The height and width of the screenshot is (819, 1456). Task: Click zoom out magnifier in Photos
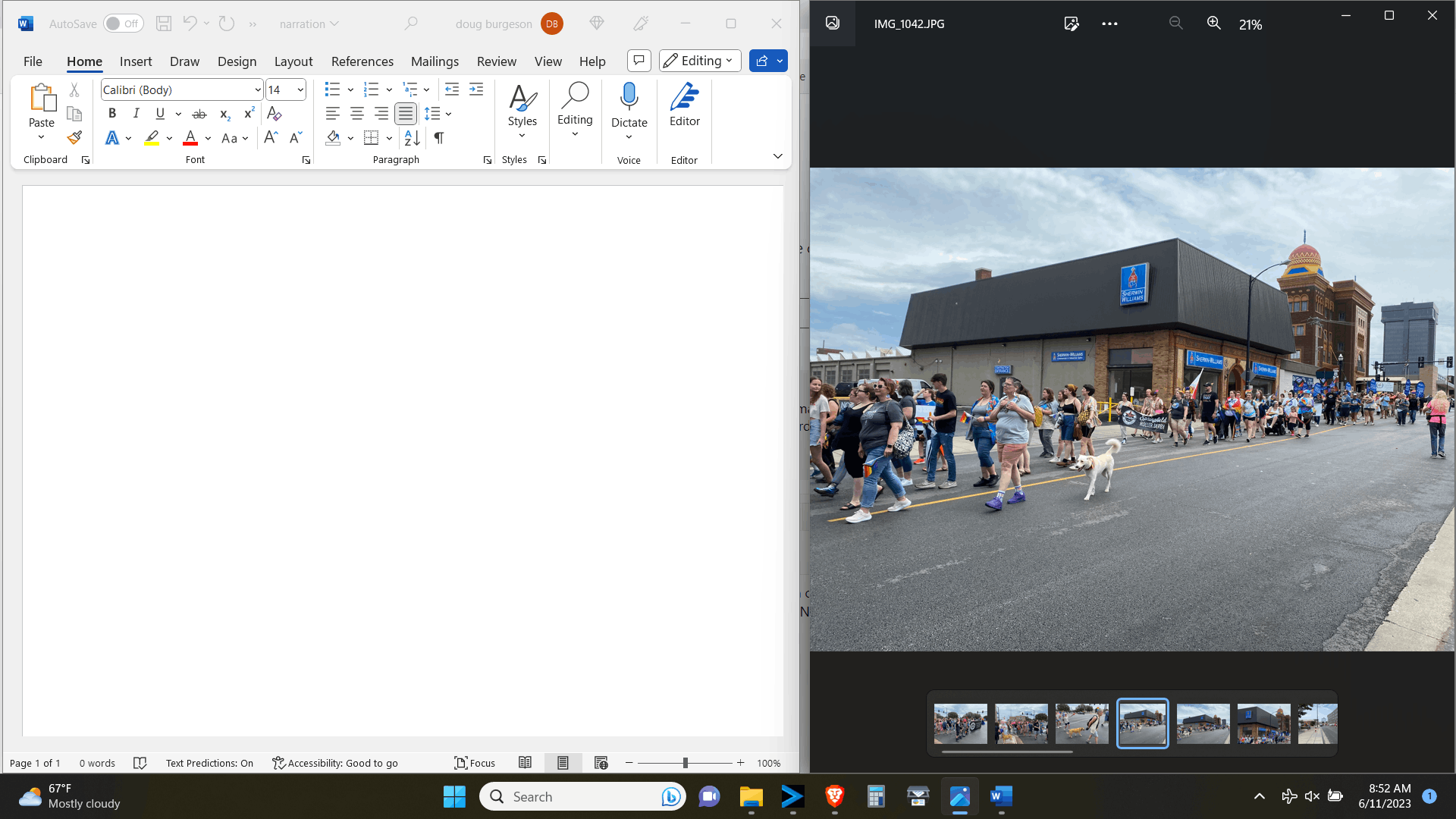1176,24
